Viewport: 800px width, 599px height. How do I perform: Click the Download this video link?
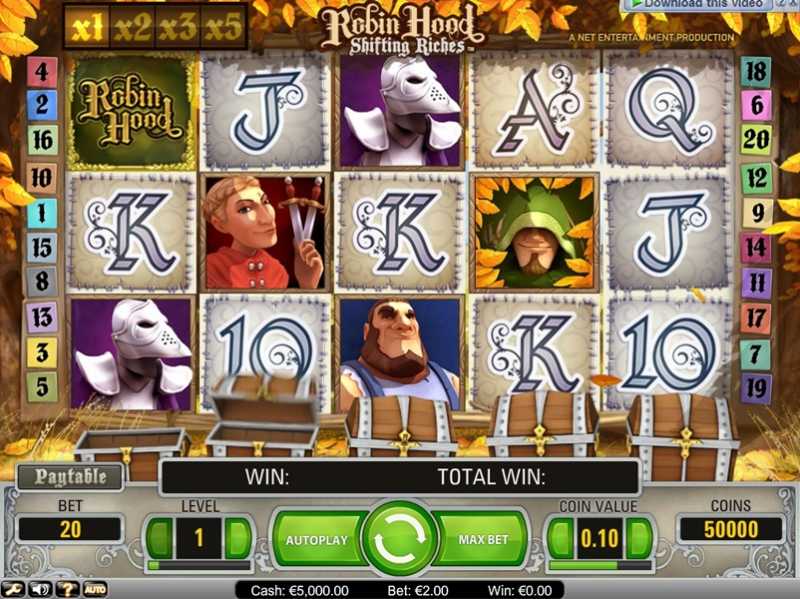[703, 5]
